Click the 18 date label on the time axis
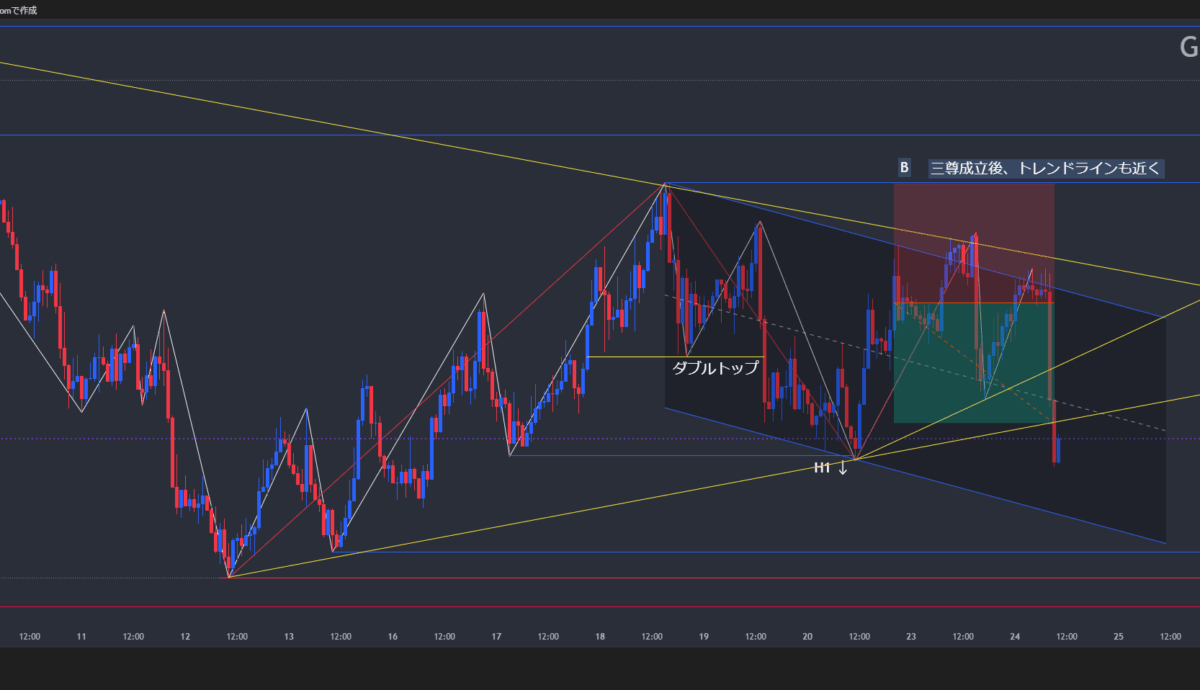Screen dimensions: 1200x690 pyautogui.click(x=600, y=636)
